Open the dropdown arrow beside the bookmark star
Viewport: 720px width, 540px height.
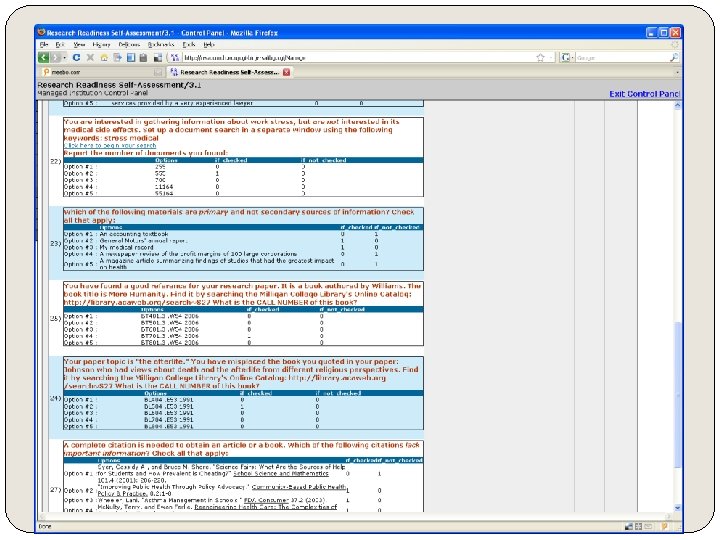click(551, 57)
